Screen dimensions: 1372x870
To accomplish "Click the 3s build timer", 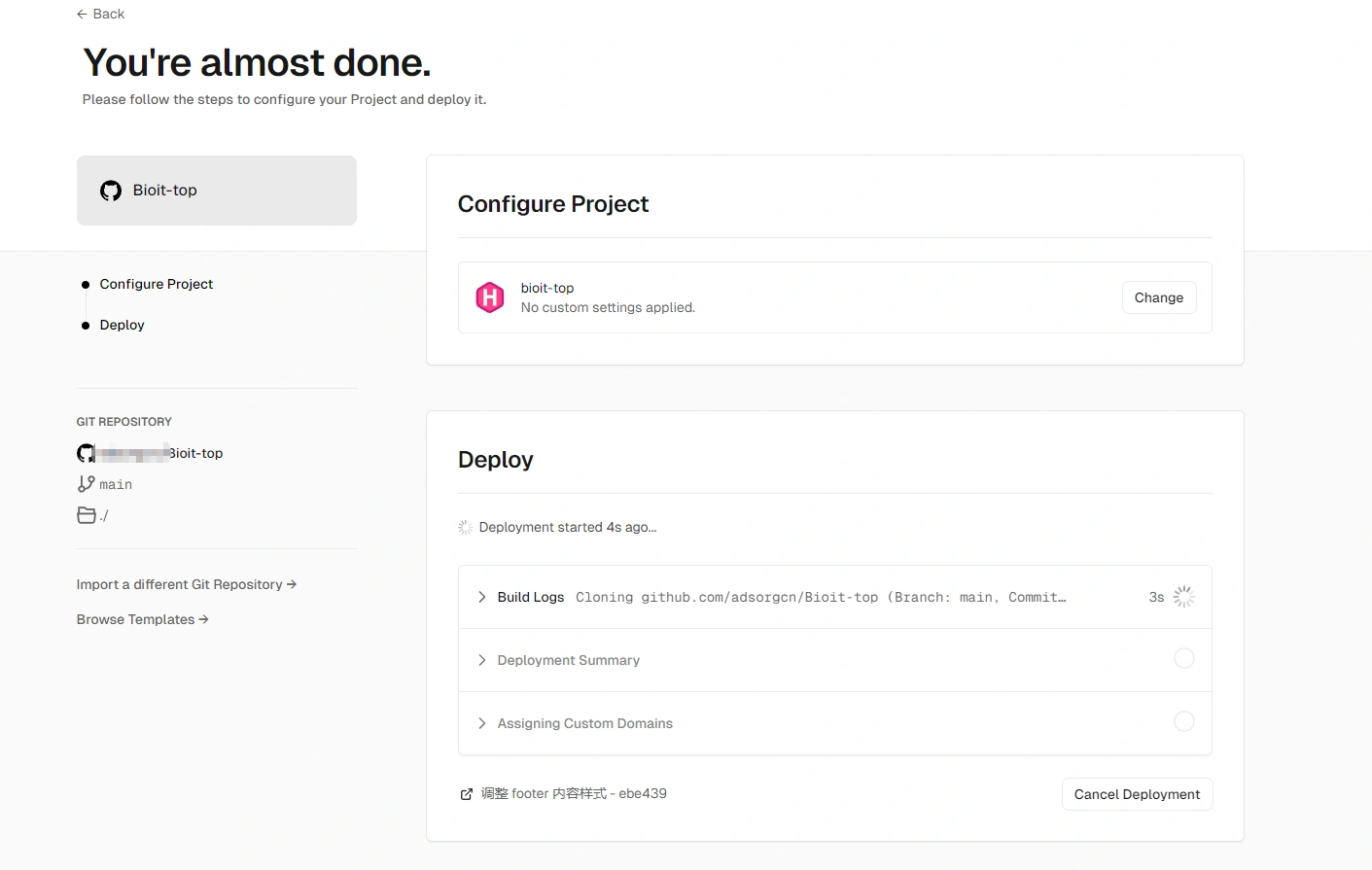I will coord(1156,597).
